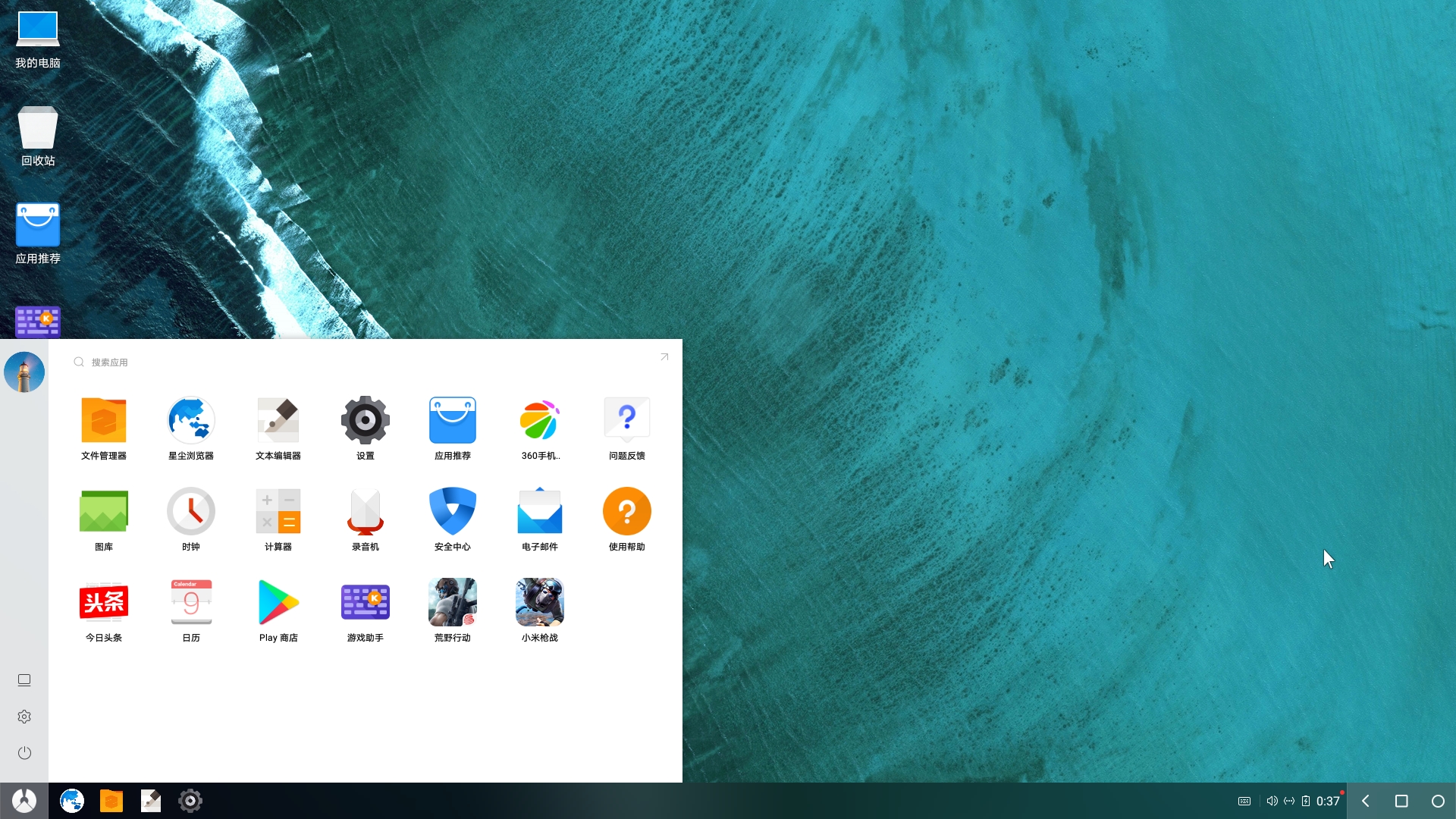Open 安全中心 security center

[x=453, y=519]
